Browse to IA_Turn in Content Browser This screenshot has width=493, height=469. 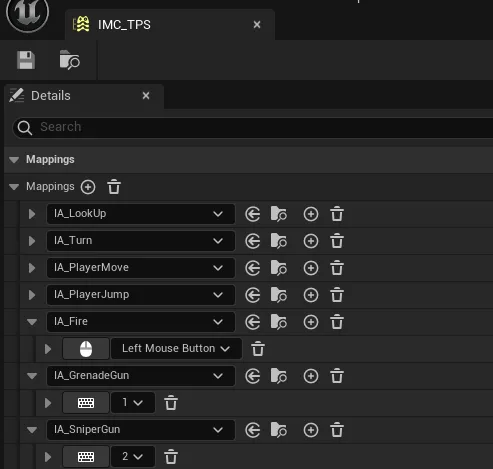click(279, 241)
